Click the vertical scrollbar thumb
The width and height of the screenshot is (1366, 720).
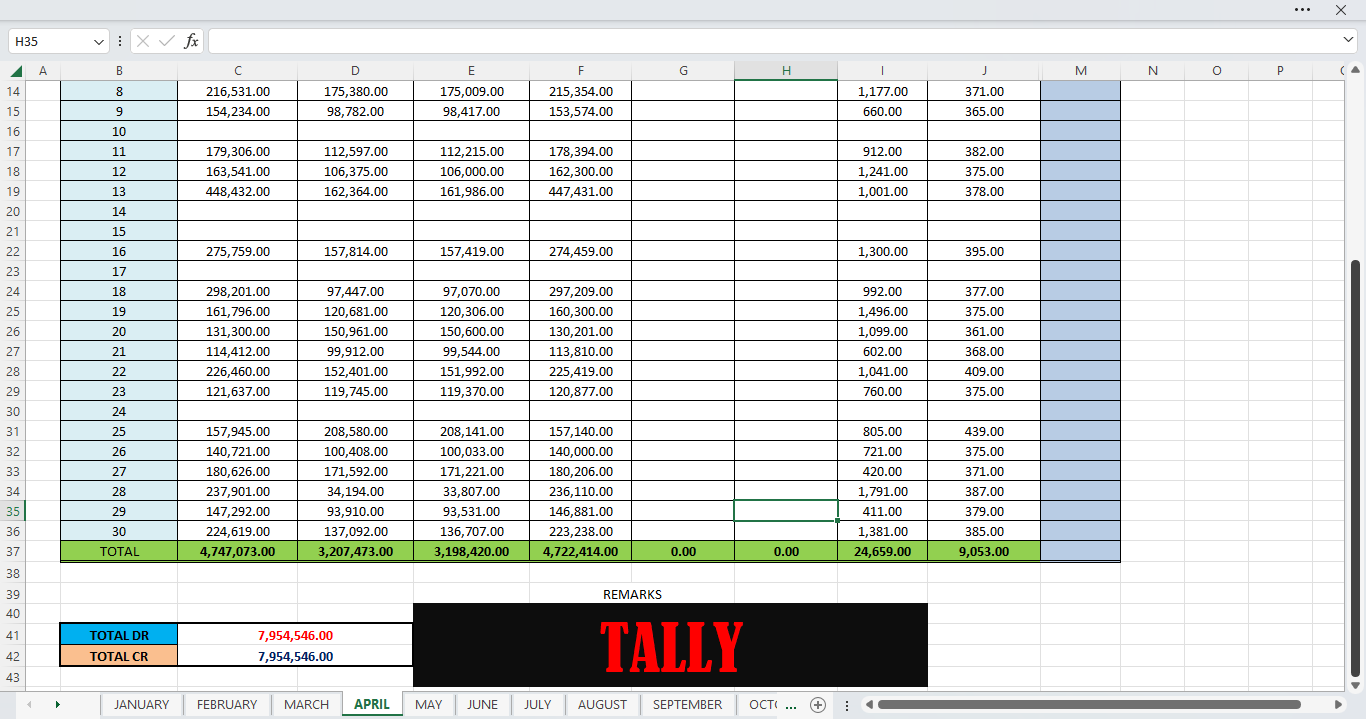tap(1356, 468)
